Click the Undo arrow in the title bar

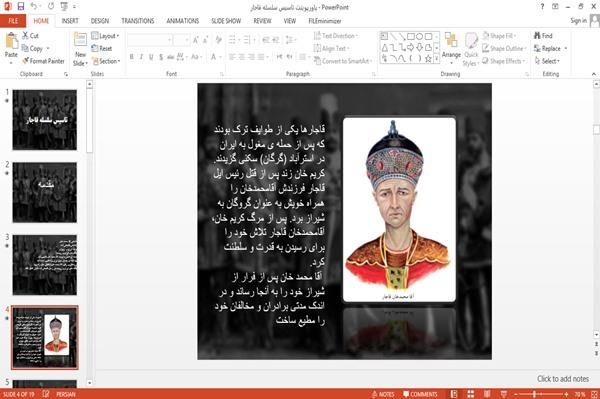point(34,6)
